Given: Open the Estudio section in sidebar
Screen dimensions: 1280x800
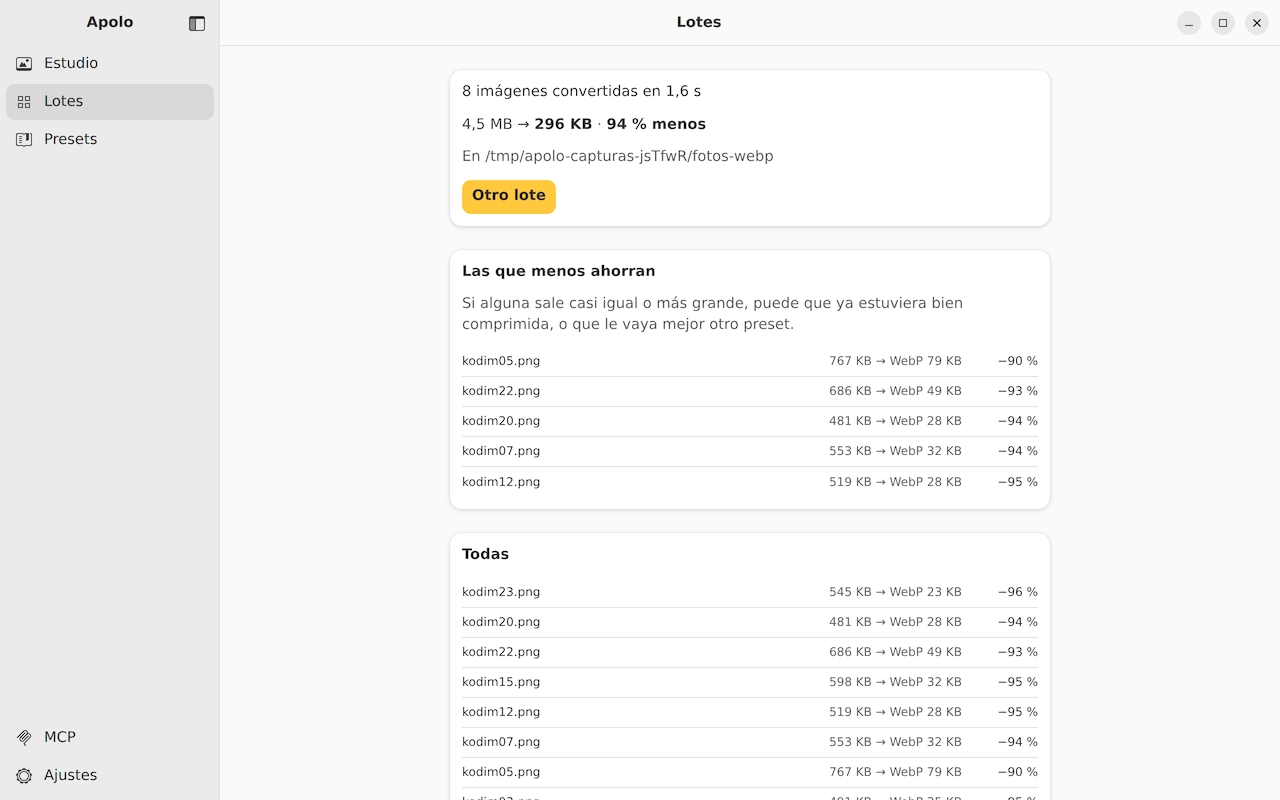Looking at the screenshot, I should tap(110, 63).
